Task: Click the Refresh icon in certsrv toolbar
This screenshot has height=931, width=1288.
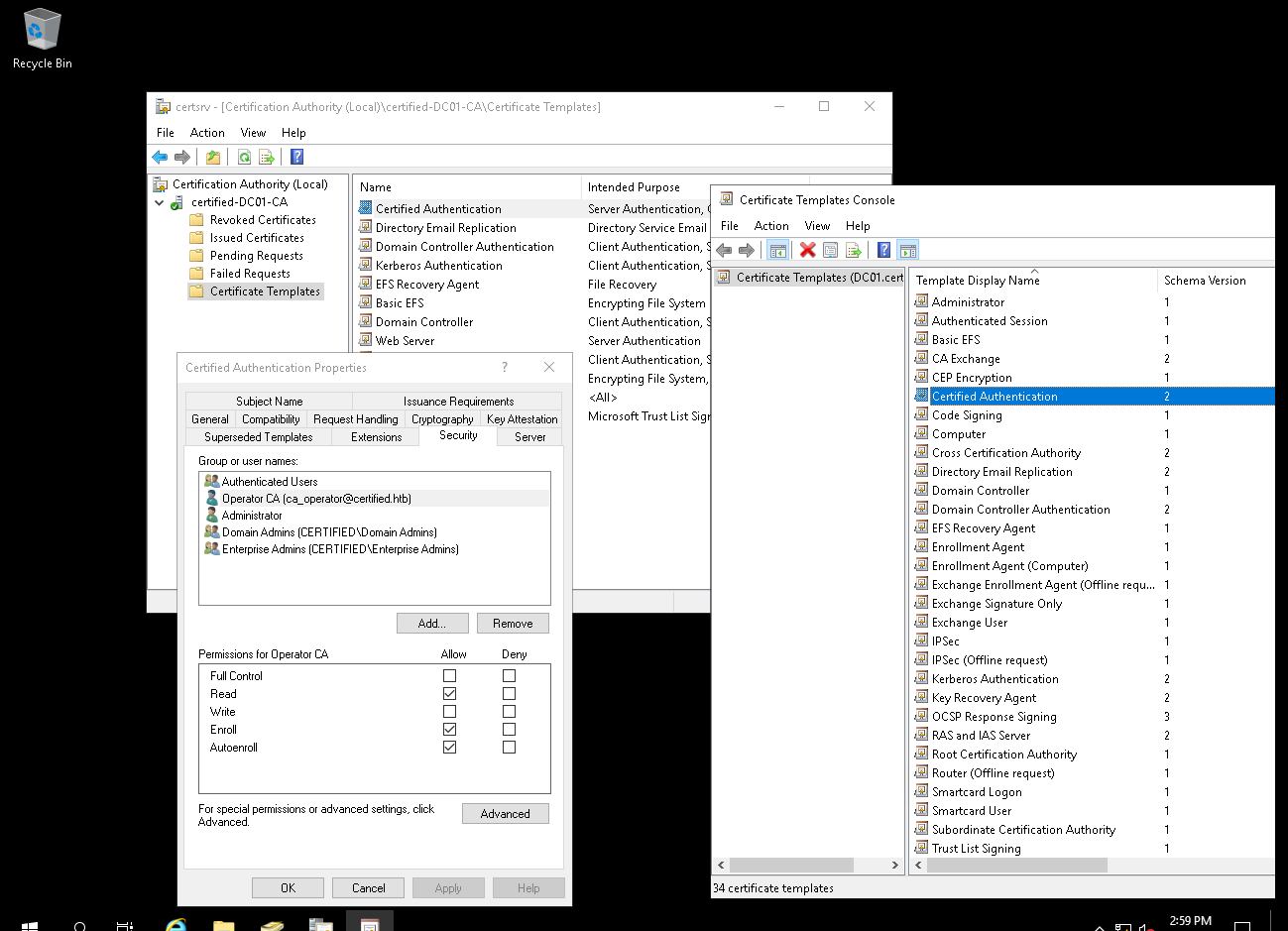Action: (244, 157)
